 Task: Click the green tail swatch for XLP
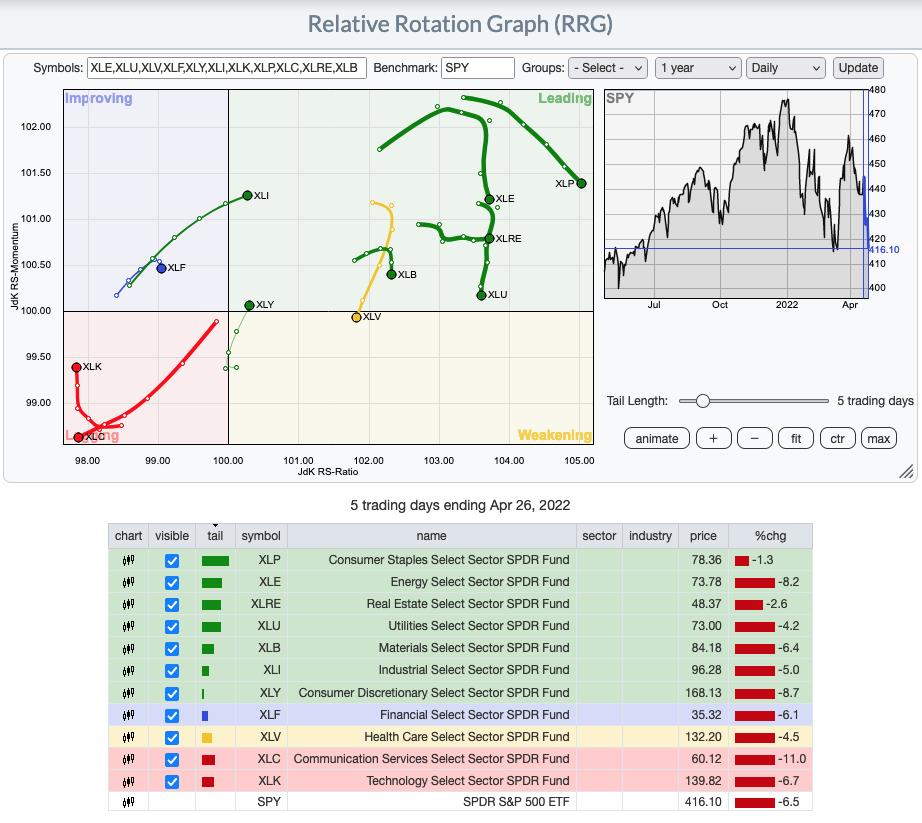215,561
